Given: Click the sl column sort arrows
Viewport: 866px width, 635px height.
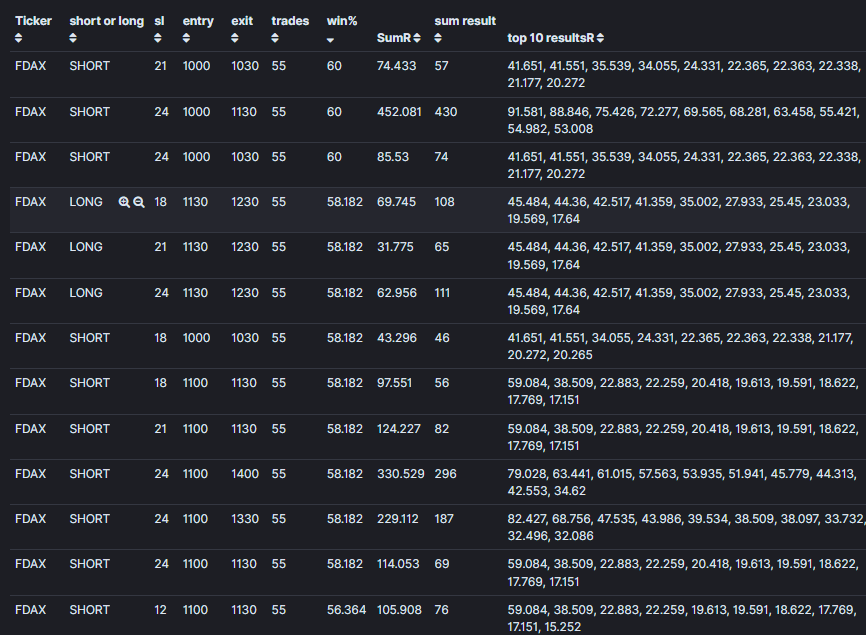Looking at the screenshot, I should click(158, 38).
